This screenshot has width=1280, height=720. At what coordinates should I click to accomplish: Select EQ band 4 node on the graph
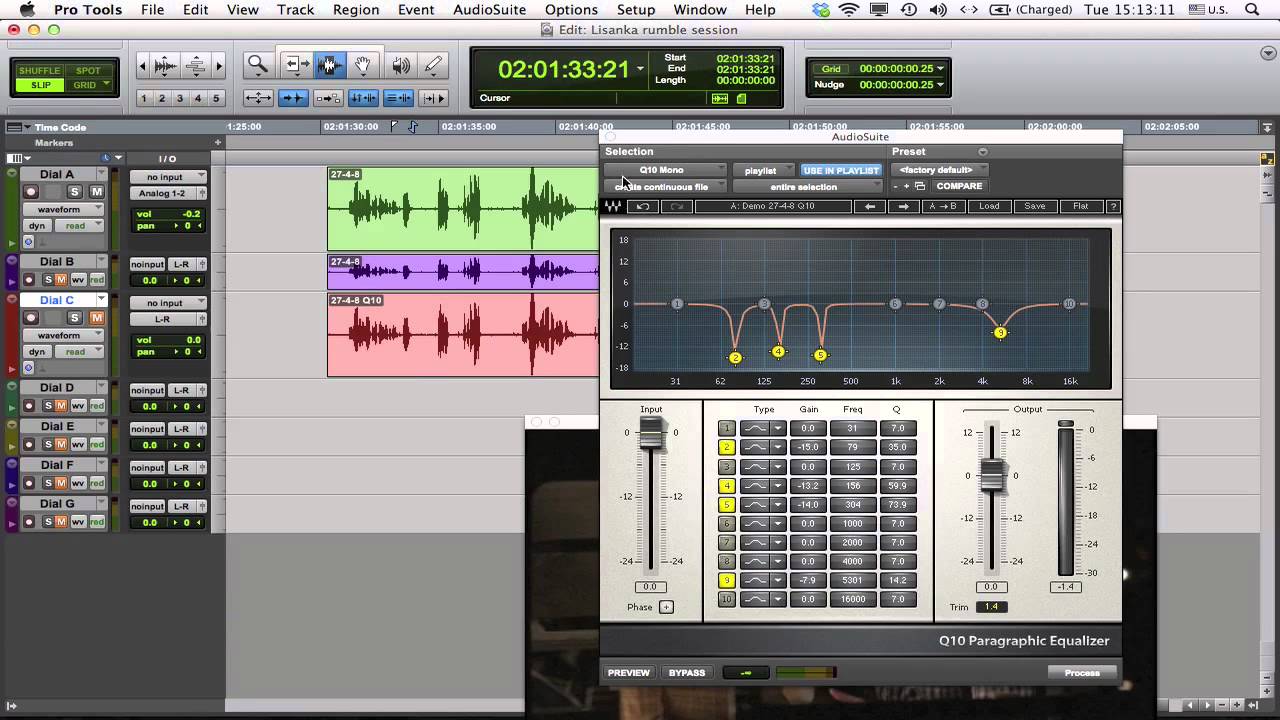[778, 351]
